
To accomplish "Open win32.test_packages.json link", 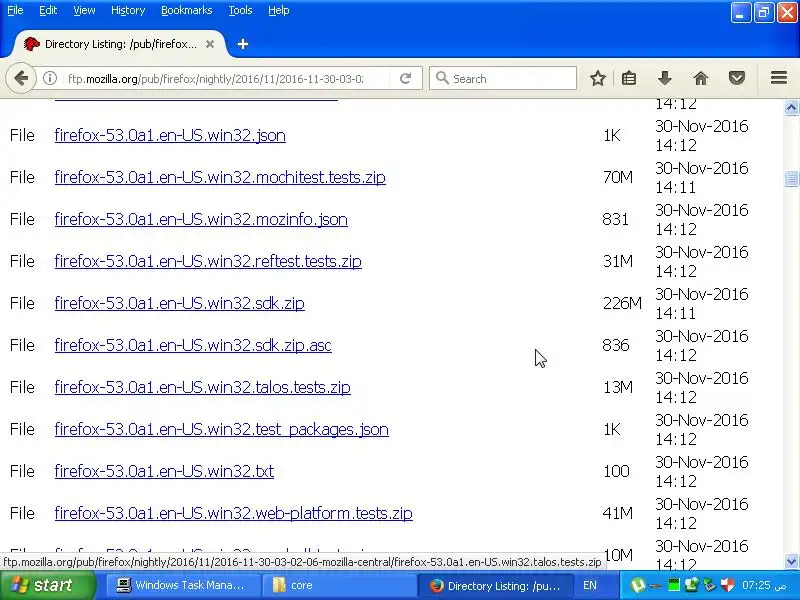I will click(221, 430).
